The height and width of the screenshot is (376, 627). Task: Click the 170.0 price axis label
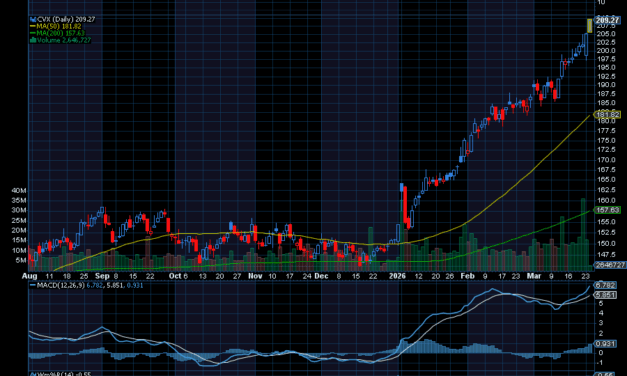(x=606, y=160)
